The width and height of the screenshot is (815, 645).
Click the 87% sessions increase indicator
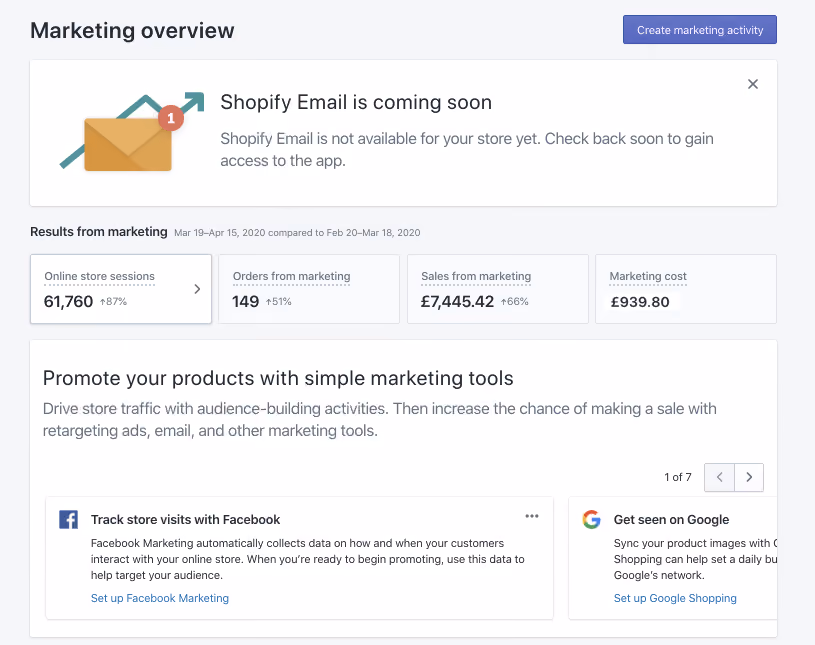113,301
